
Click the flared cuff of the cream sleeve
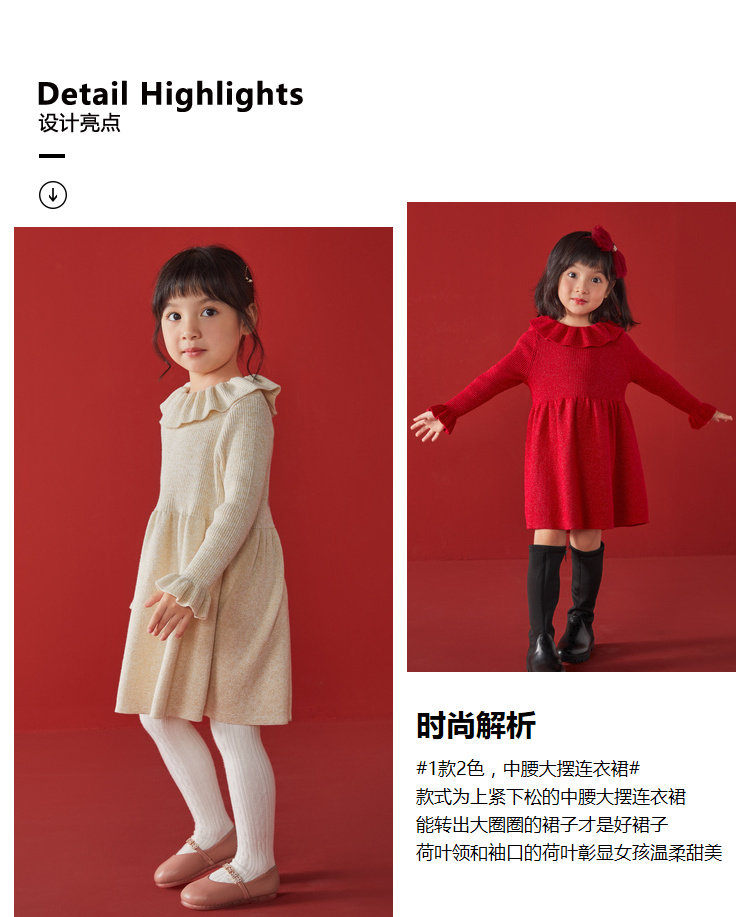coord(186,592)
